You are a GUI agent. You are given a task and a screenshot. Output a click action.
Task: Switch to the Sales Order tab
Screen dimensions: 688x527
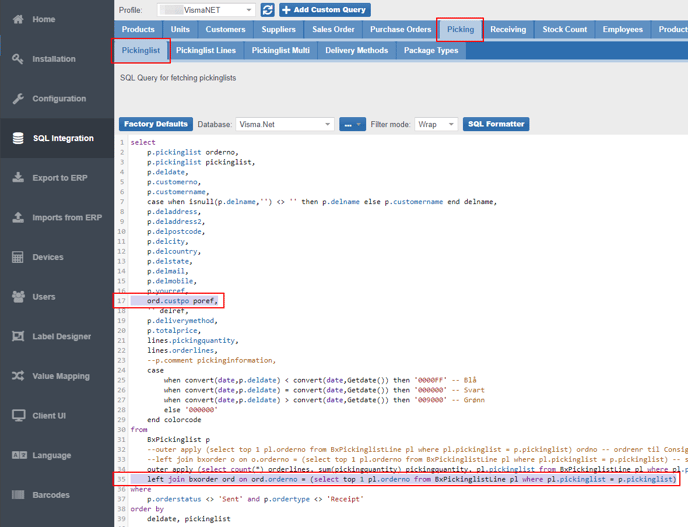[333, 29]
